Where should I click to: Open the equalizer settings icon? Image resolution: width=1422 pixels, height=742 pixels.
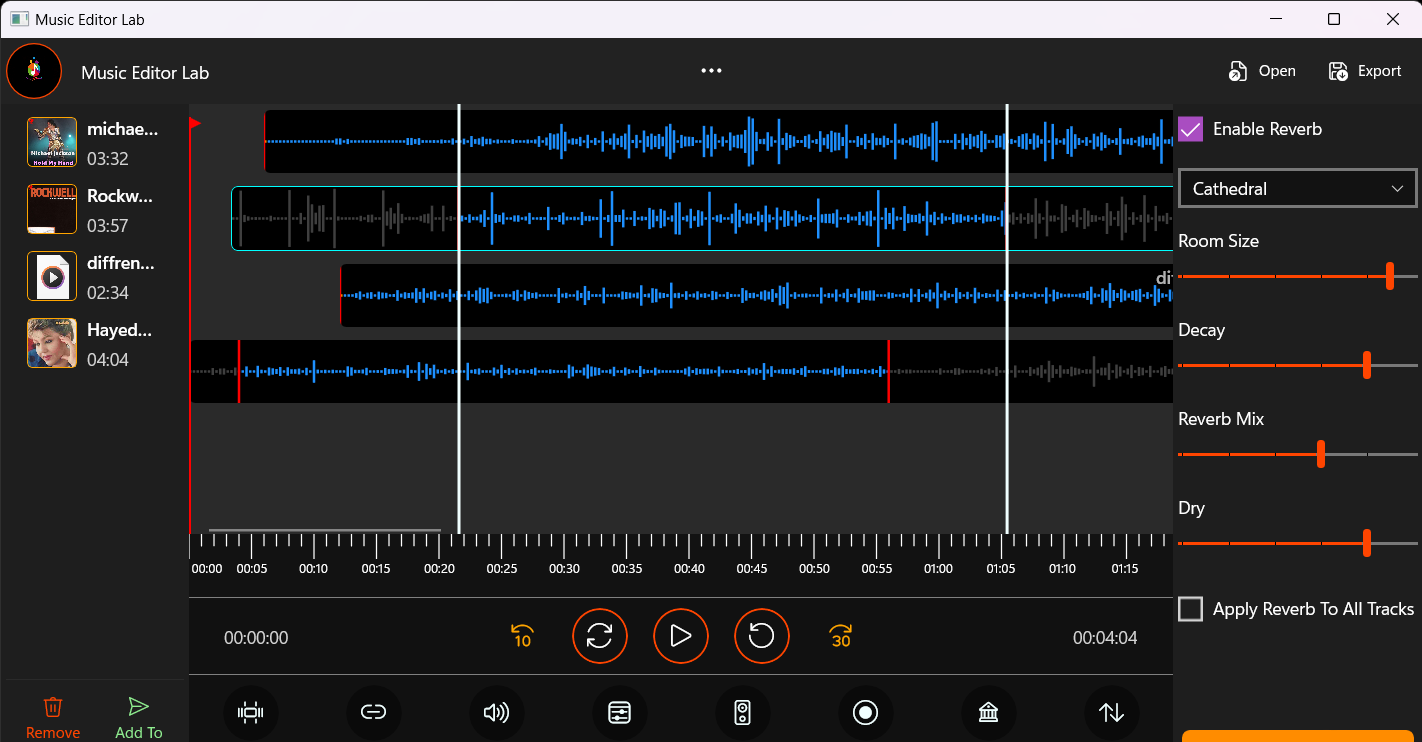click(620, 712)
